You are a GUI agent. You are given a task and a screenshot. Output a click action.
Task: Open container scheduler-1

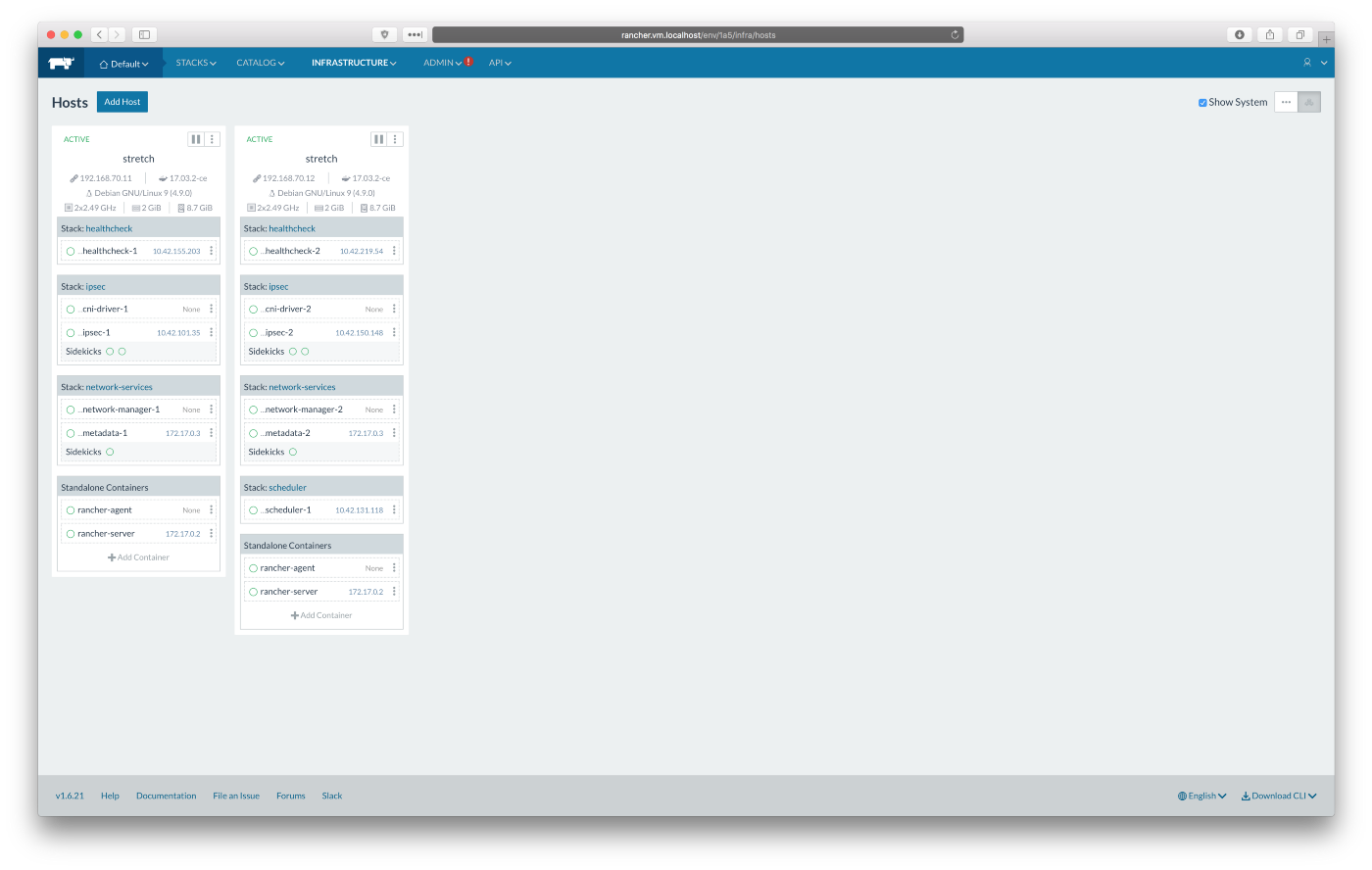[286, 510]
